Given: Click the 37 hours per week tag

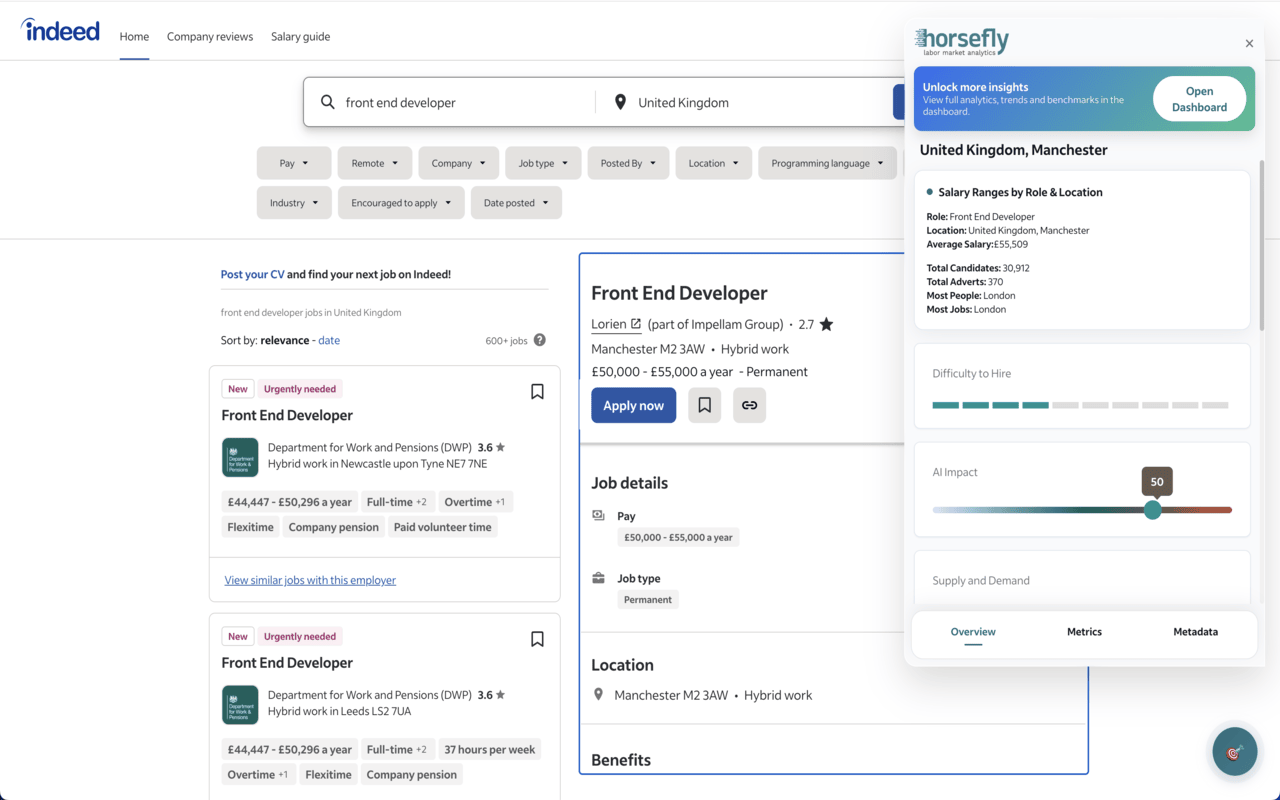Looking at the screenshot, I should pyautogui.click(x=490, y=749).
